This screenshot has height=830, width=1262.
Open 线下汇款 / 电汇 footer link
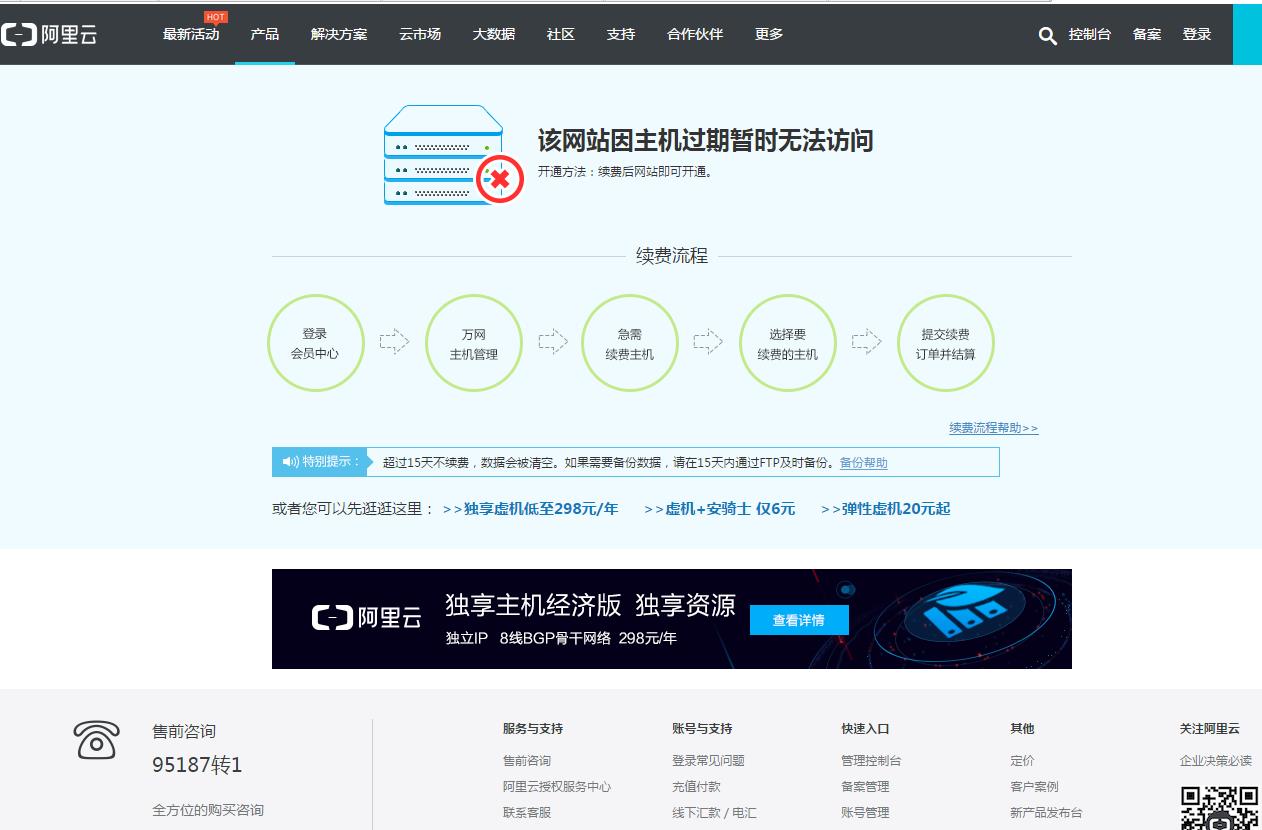(714, 813)
